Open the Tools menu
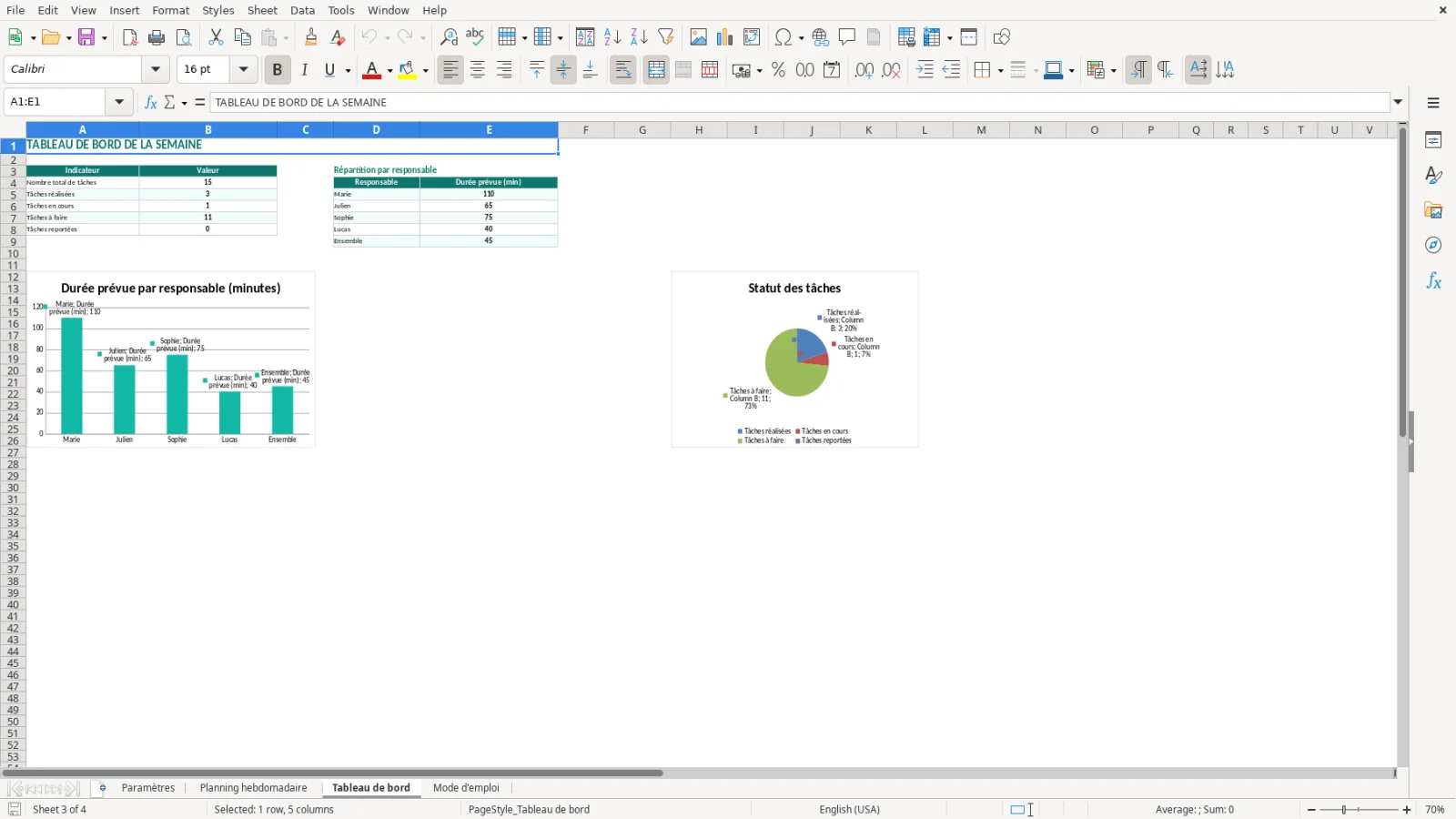Screen dimensions: 1456x819 (x=341, y=10)
